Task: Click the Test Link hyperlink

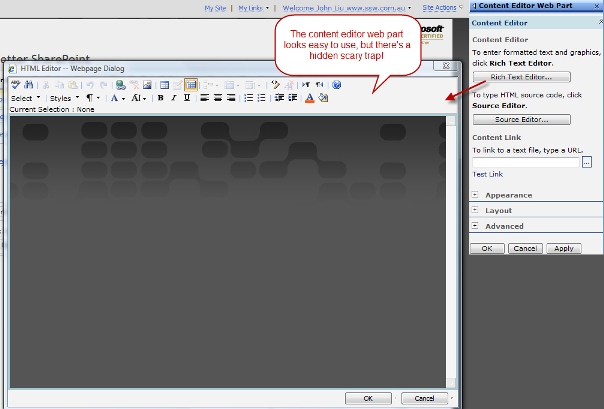Action: (x=488, y=174)
